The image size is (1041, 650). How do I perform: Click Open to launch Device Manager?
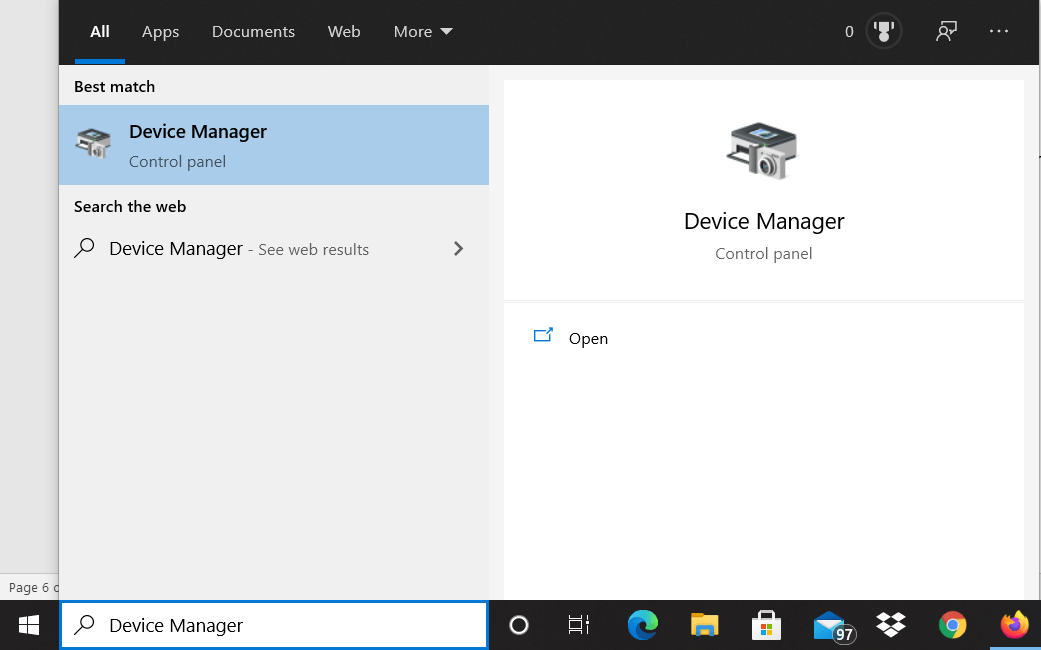(588, 338)
